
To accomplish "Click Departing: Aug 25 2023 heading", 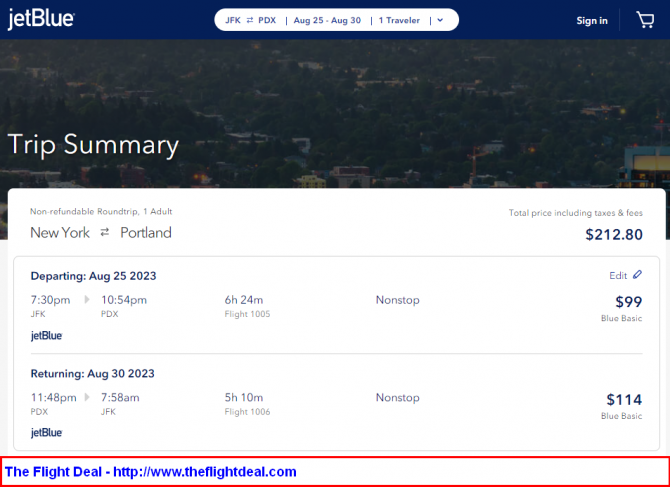I will click(94, 276).
